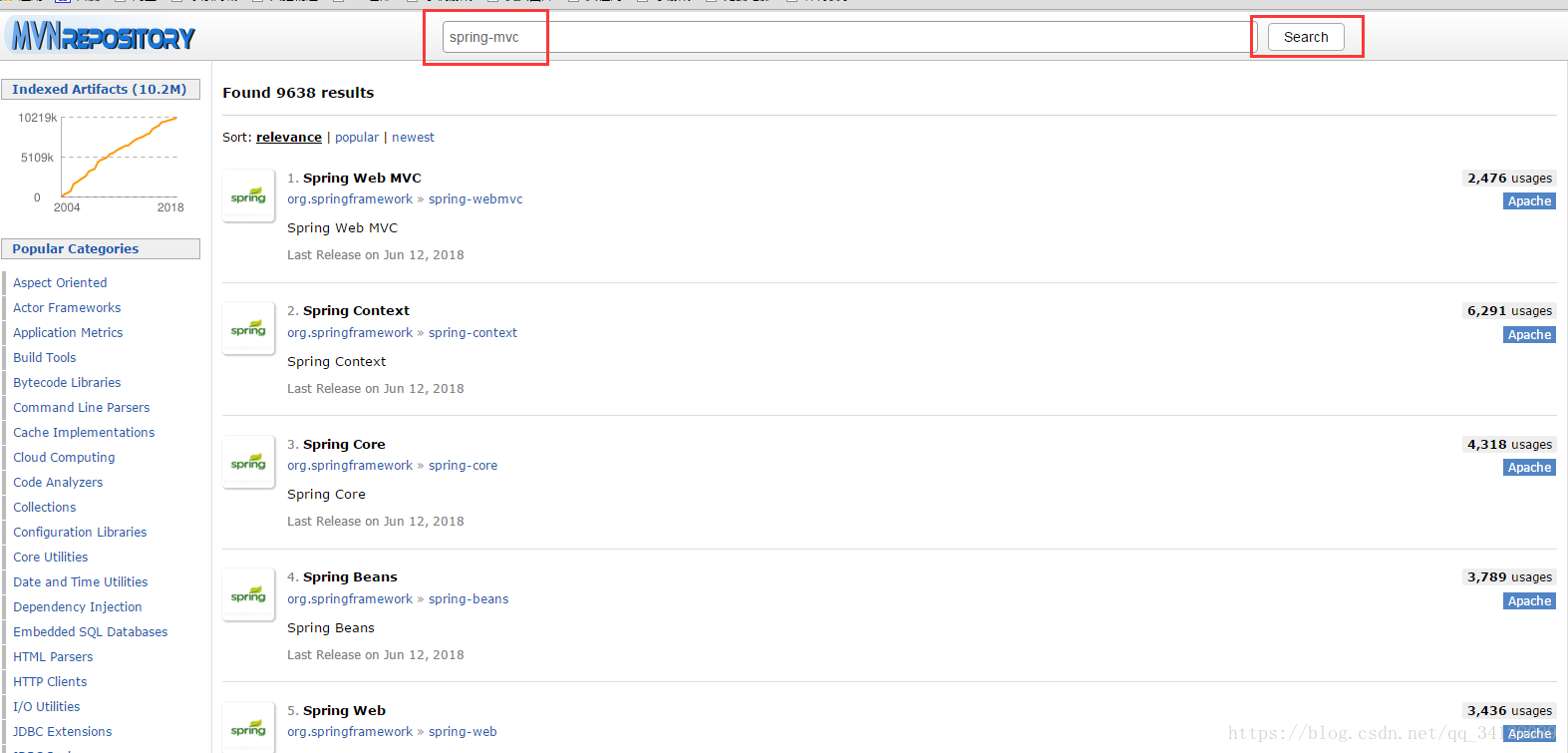Viewport: 1568px width, 753px height.
Task: Click the 6,291 usages link
Action: (1509, 311)
